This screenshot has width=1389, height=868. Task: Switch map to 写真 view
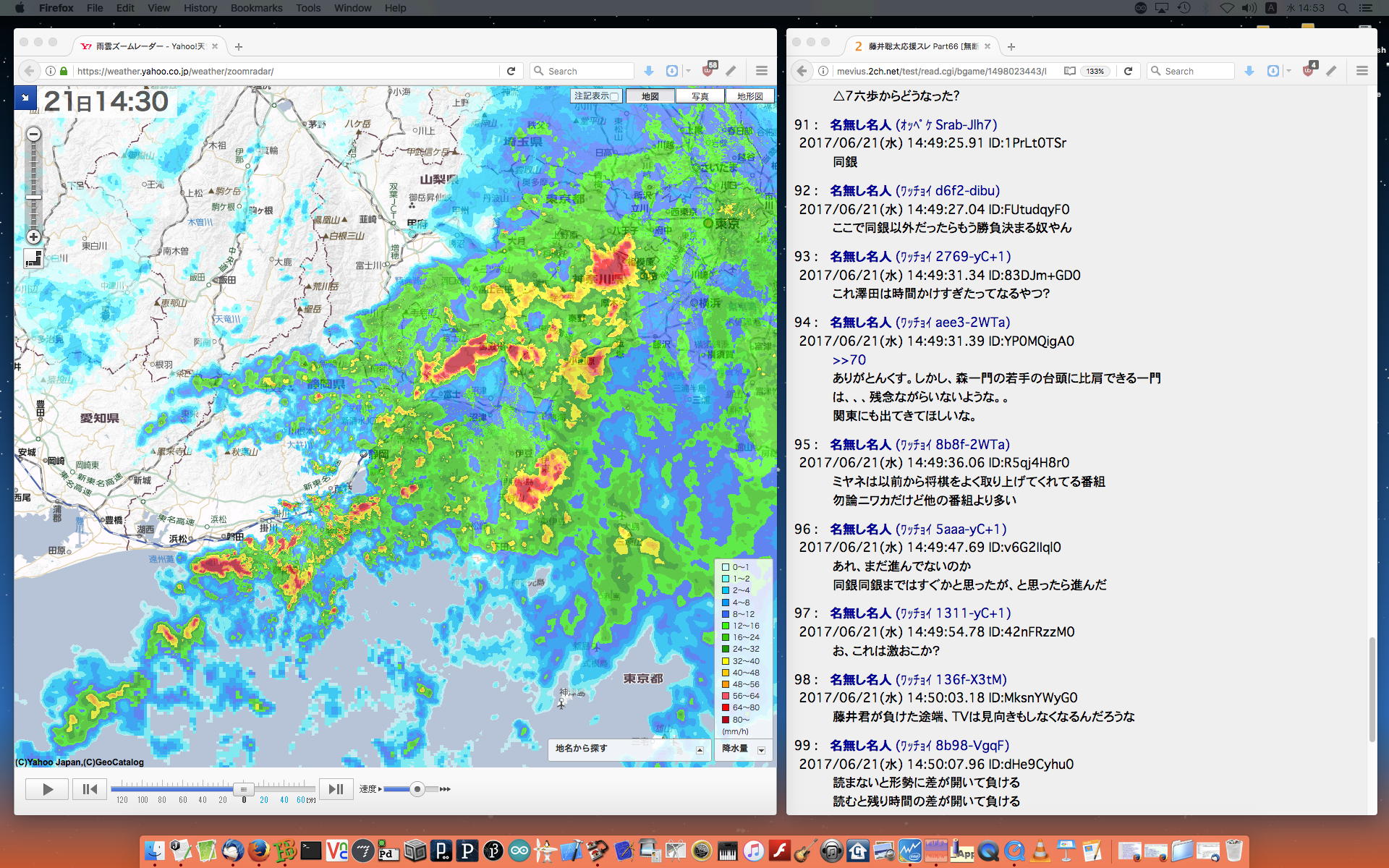click(x=700, y=96)
